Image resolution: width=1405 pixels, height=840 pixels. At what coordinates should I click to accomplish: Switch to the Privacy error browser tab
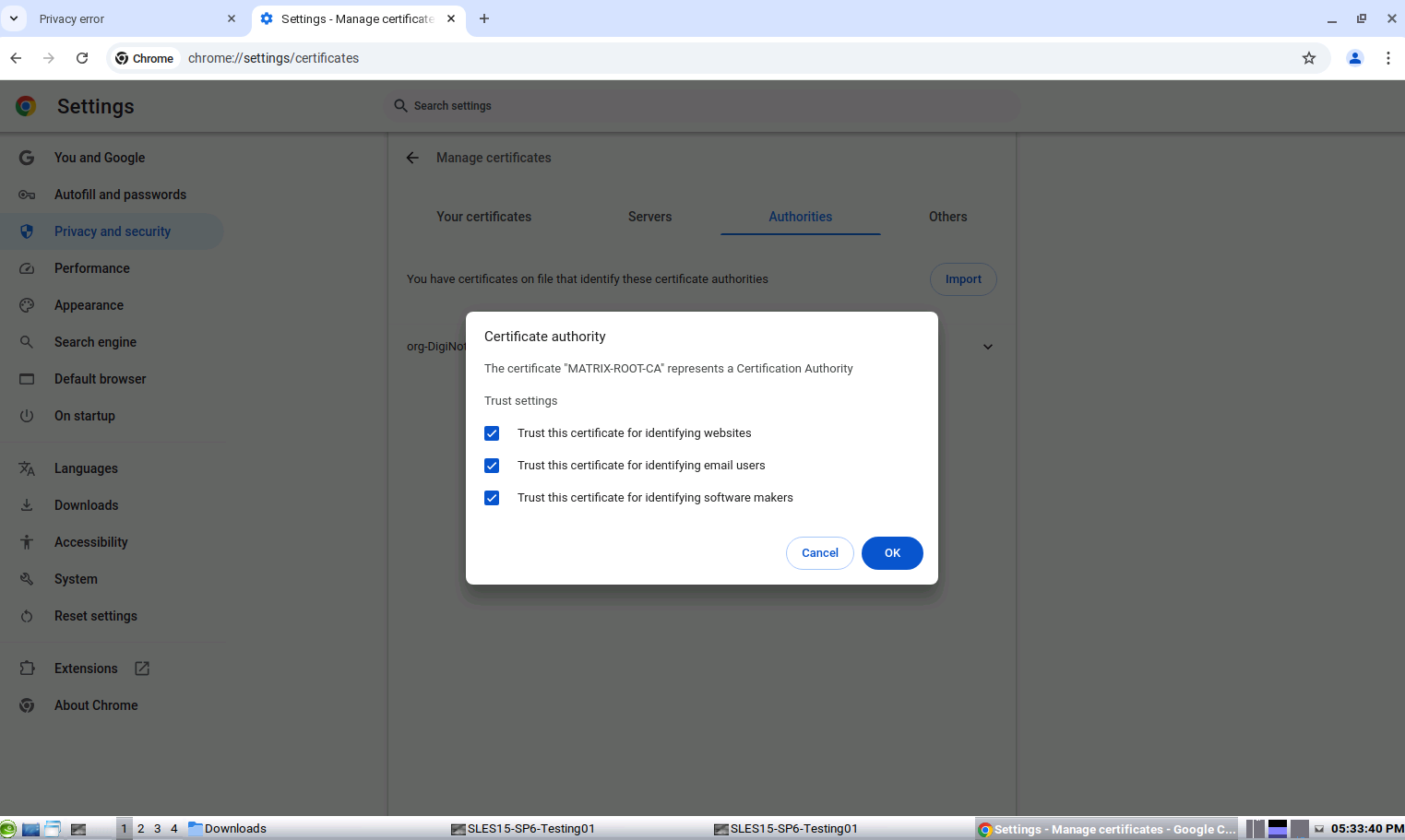pos(125,18)
